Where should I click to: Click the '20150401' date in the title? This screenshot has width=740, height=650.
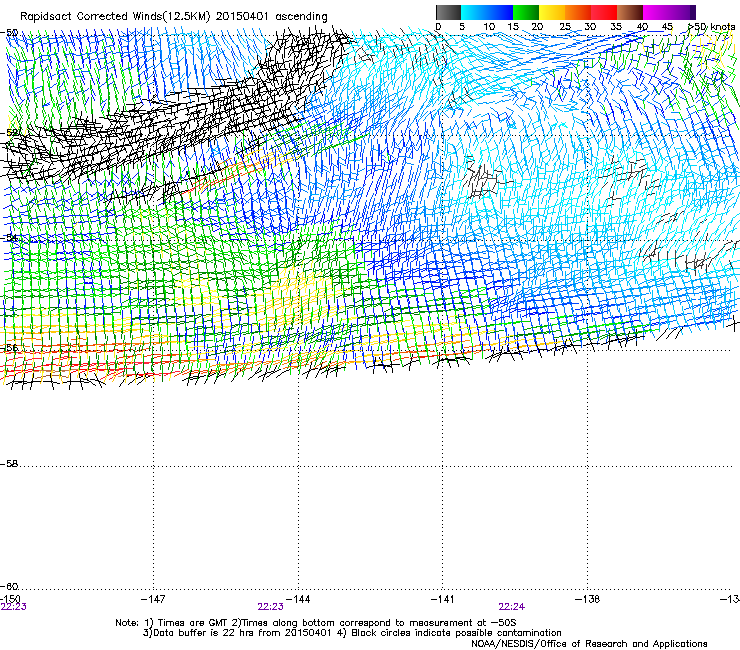242,16
